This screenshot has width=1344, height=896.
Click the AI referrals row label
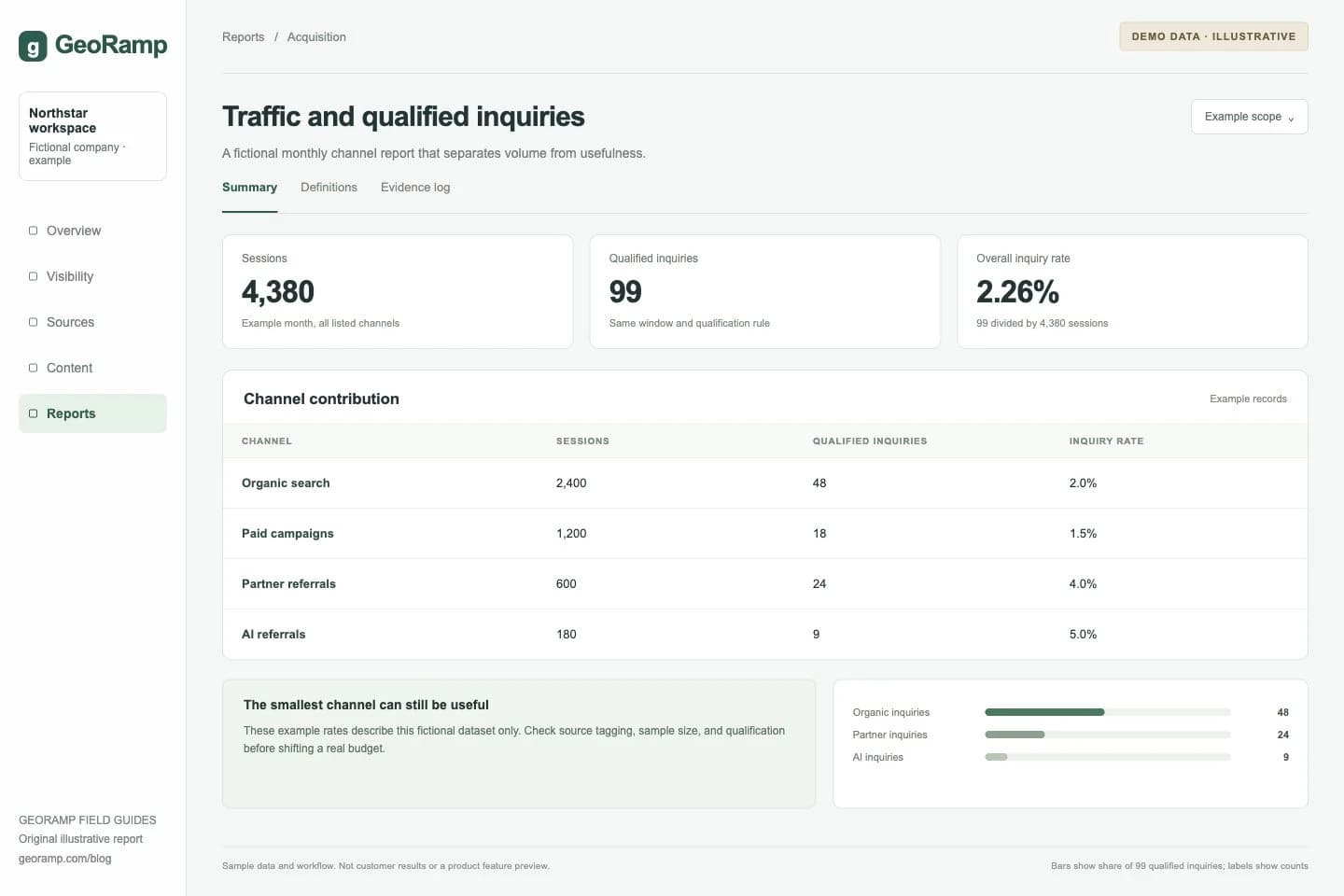(x=273, y=635)
